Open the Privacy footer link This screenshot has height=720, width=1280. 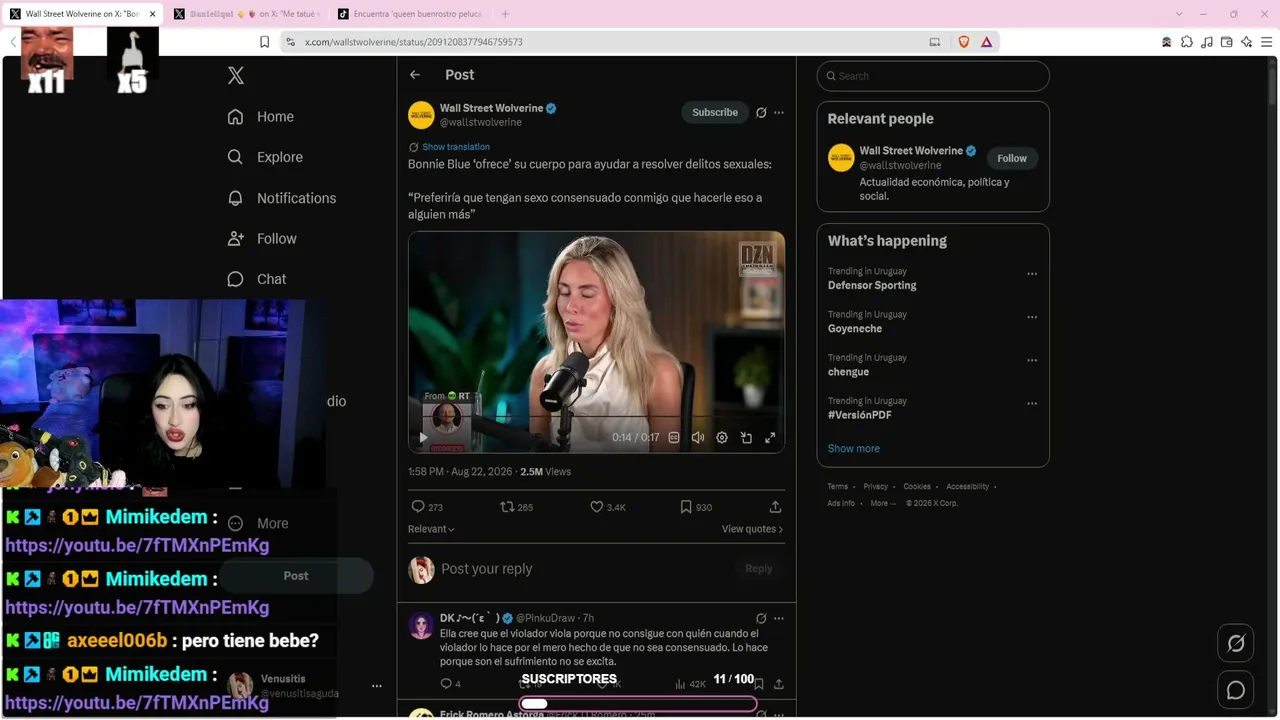coord(875,487)
